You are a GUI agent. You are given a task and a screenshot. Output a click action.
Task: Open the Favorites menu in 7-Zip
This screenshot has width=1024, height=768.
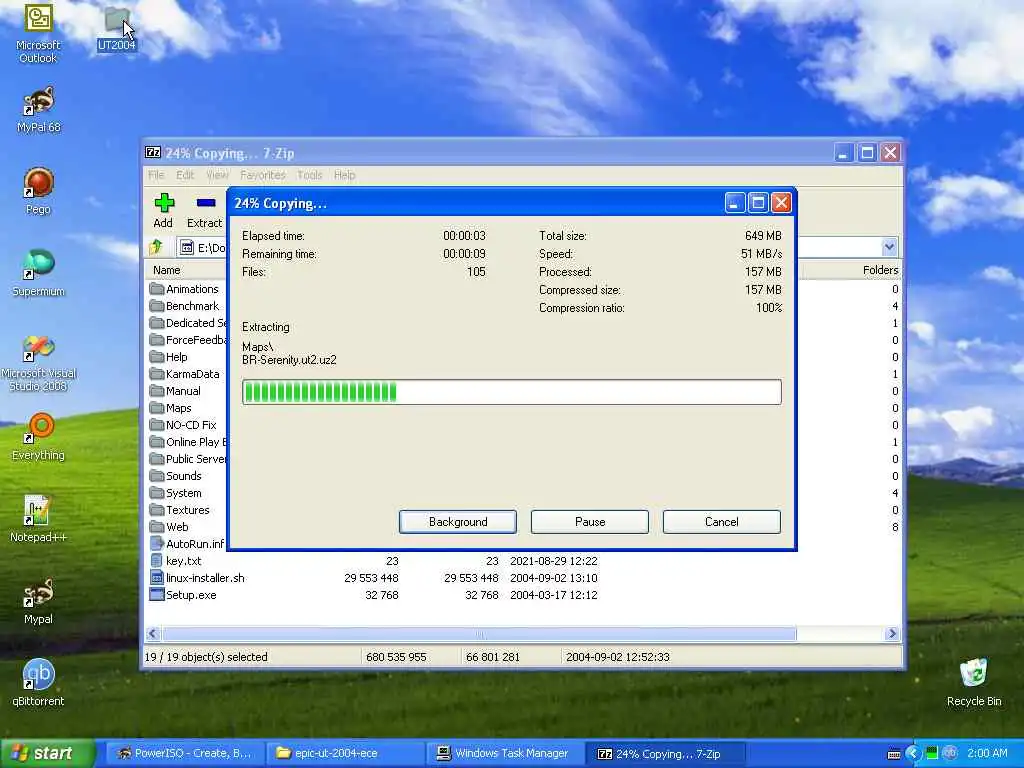263,175
